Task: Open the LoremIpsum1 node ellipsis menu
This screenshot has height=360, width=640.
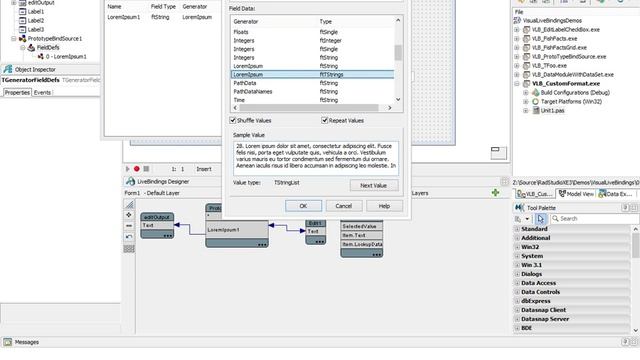Action: [x=262, y=244]
